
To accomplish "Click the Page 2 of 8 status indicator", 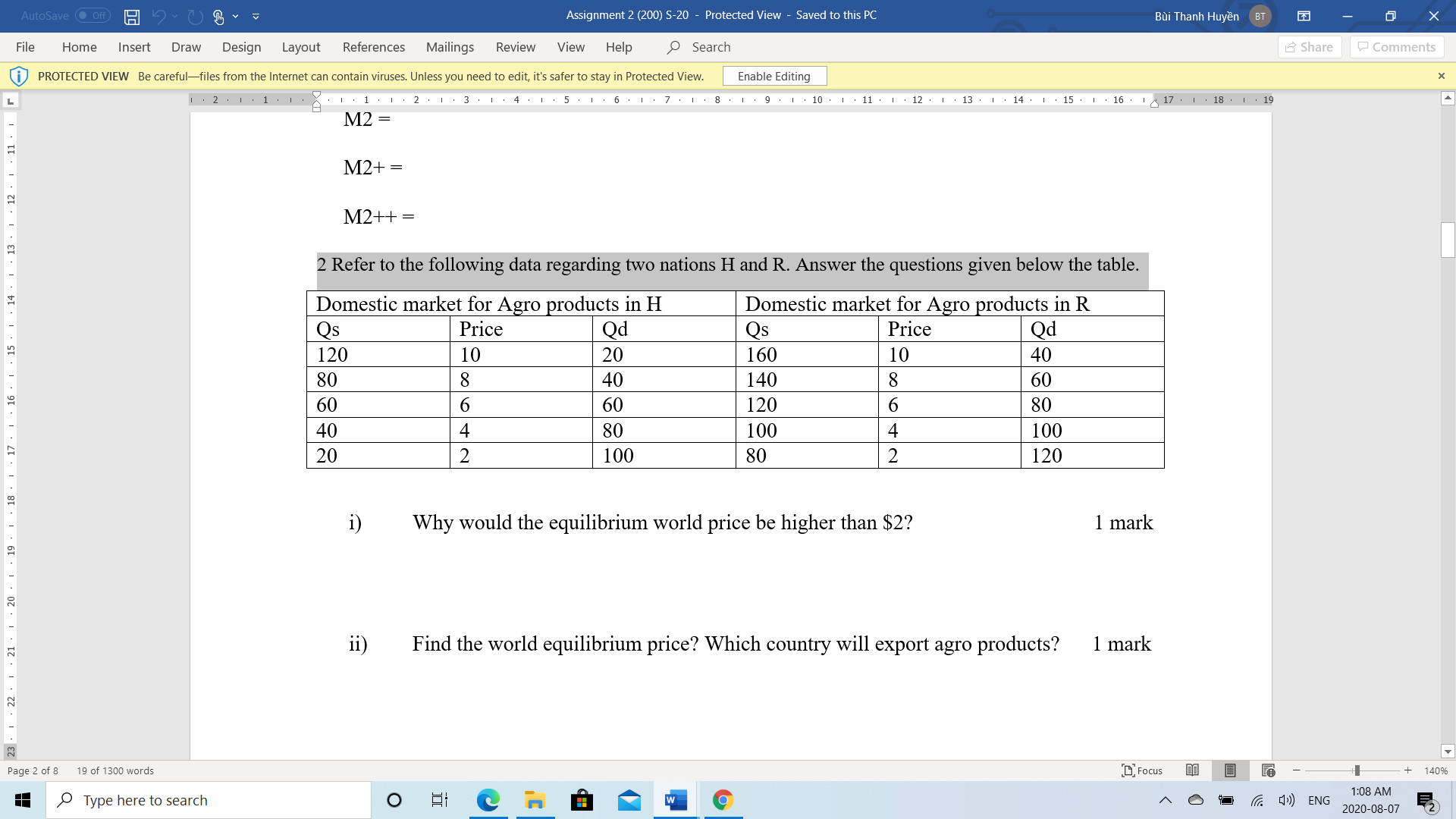I will [33, 770].
